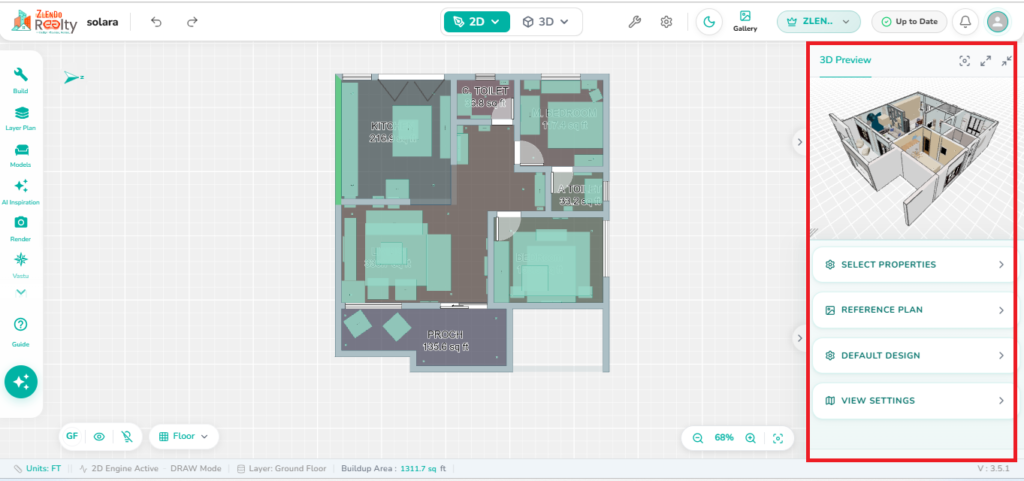1024x481 pixels.
Task: Select the C. TOILET room on plan
Action: pos(485,97)
